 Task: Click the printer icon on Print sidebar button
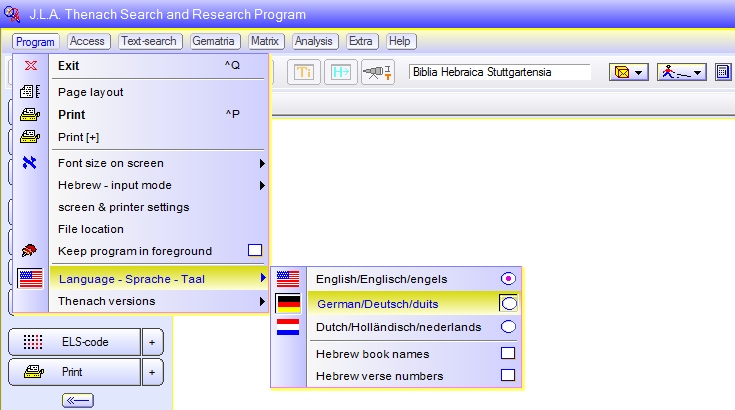point(34,372)
